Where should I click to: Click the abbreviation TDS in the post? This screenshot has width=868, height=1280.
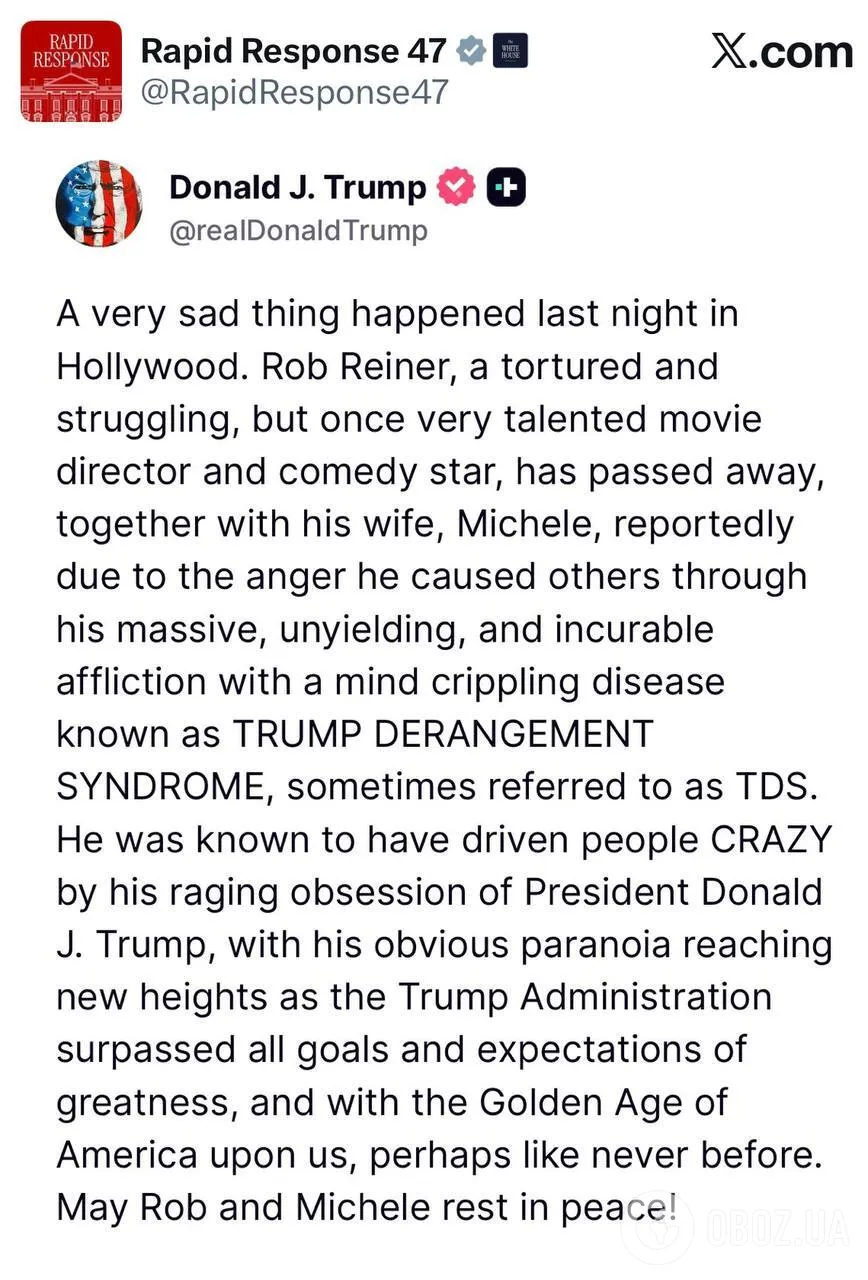(775, 787)
